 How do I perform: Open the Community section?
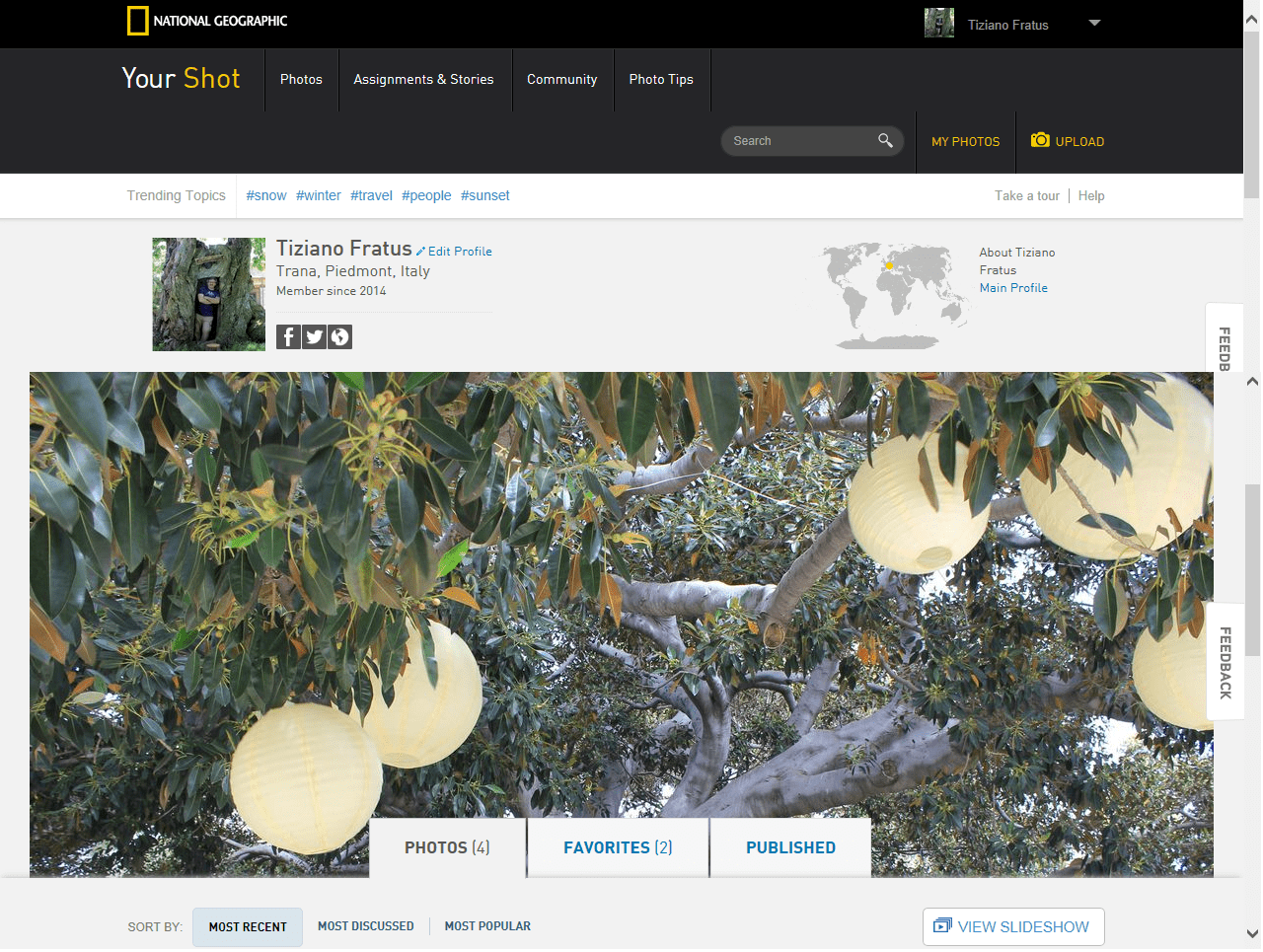tap(562, 79)
